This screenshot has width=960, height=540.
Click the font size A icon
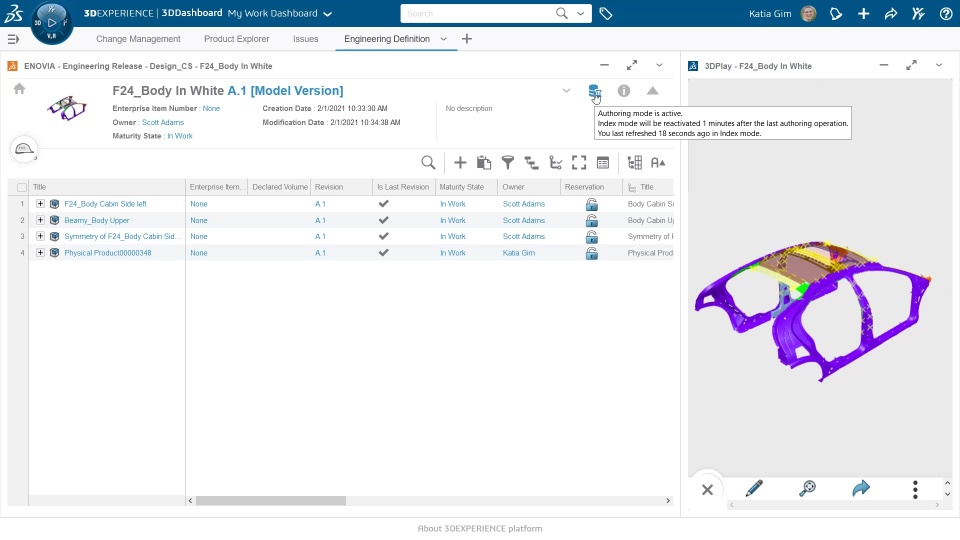click(658, 162)
